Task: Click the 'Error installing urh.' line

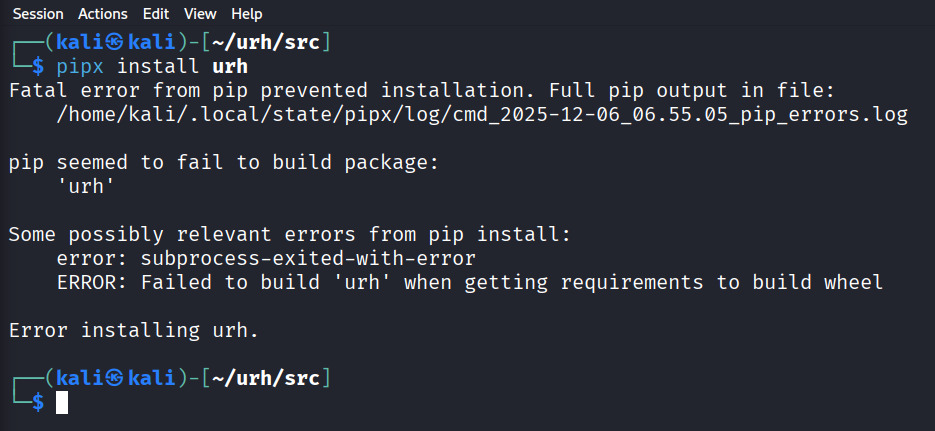Action: [133, 331]
